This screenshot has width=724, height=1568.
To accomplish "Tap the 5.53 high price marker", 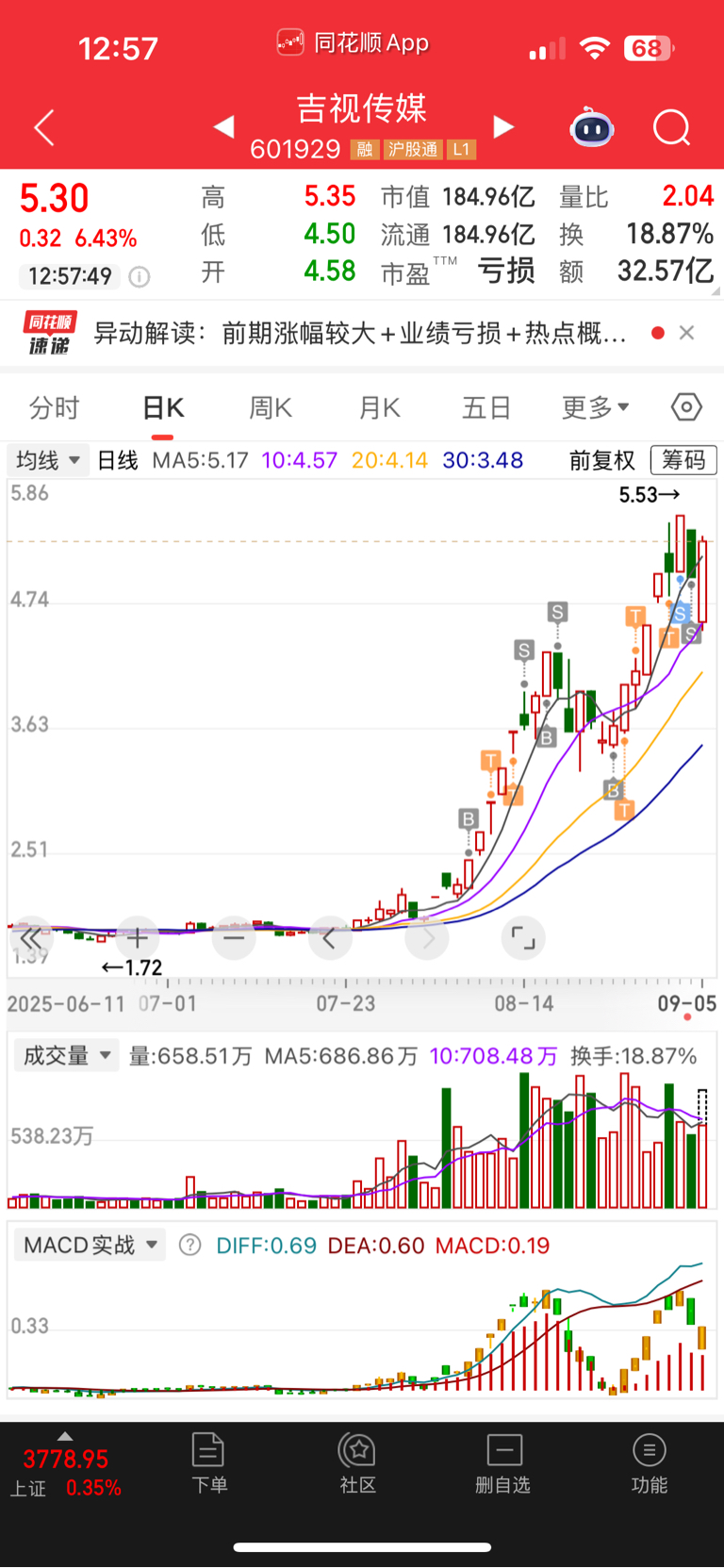I will [650, 494].
